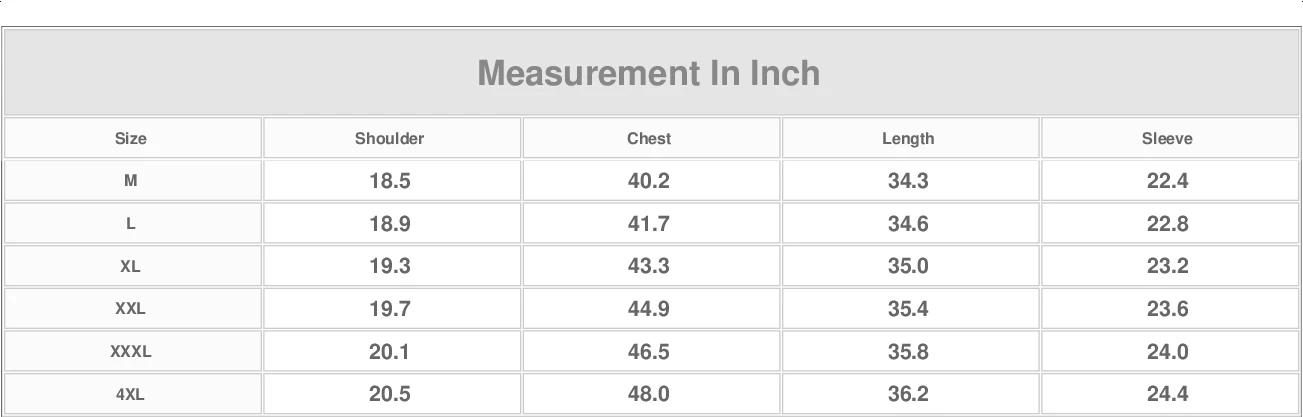Select chest value 46.5 for size XXXL
This screenshot has height=417, width=1303.
pos(649,352)
